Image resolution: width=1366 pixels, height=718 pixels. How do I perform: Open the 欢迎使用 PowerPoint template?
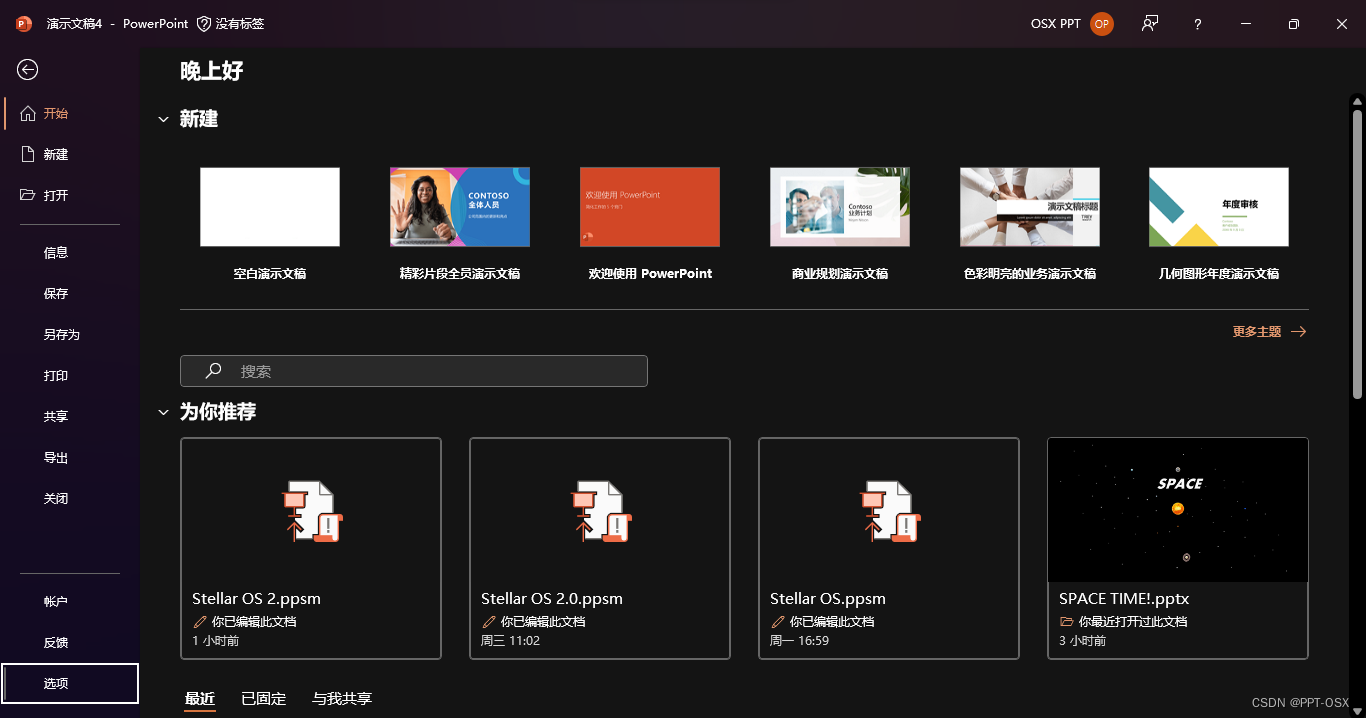point(650,207)
